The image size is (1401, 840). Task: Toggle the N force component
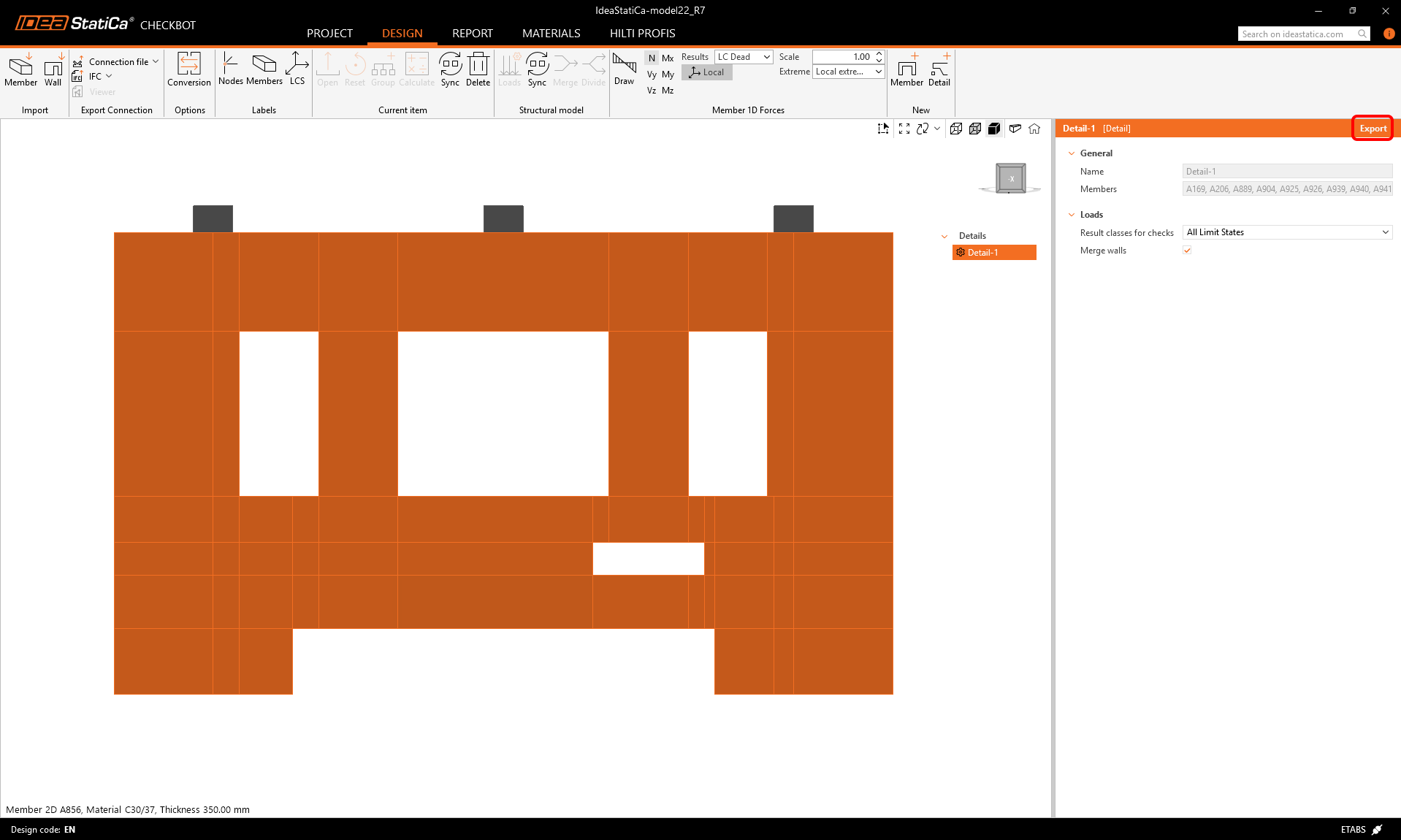coord(652,58)
